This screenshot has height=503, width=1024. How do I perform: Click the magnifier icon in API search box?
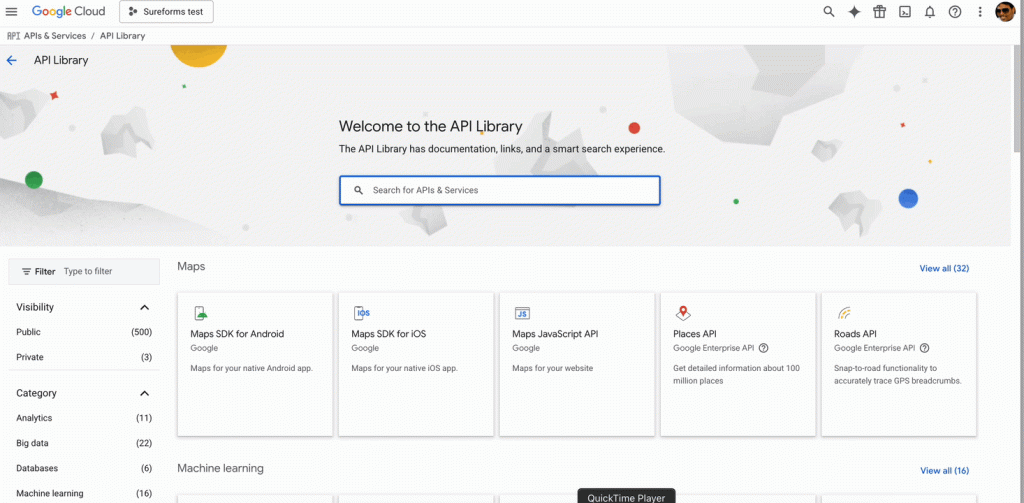(x=358, y=190)
